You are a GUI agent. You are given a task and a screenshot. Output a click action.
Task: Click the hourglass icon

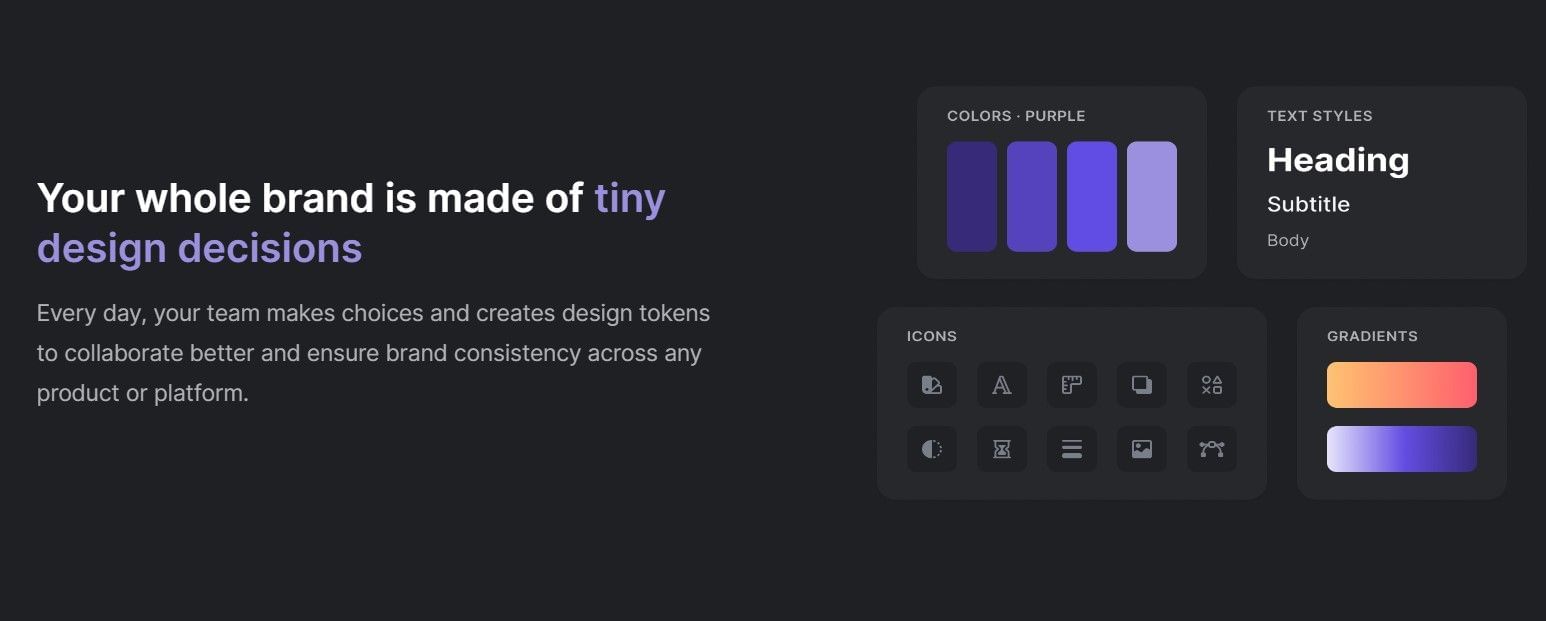tap(1001, 449)
